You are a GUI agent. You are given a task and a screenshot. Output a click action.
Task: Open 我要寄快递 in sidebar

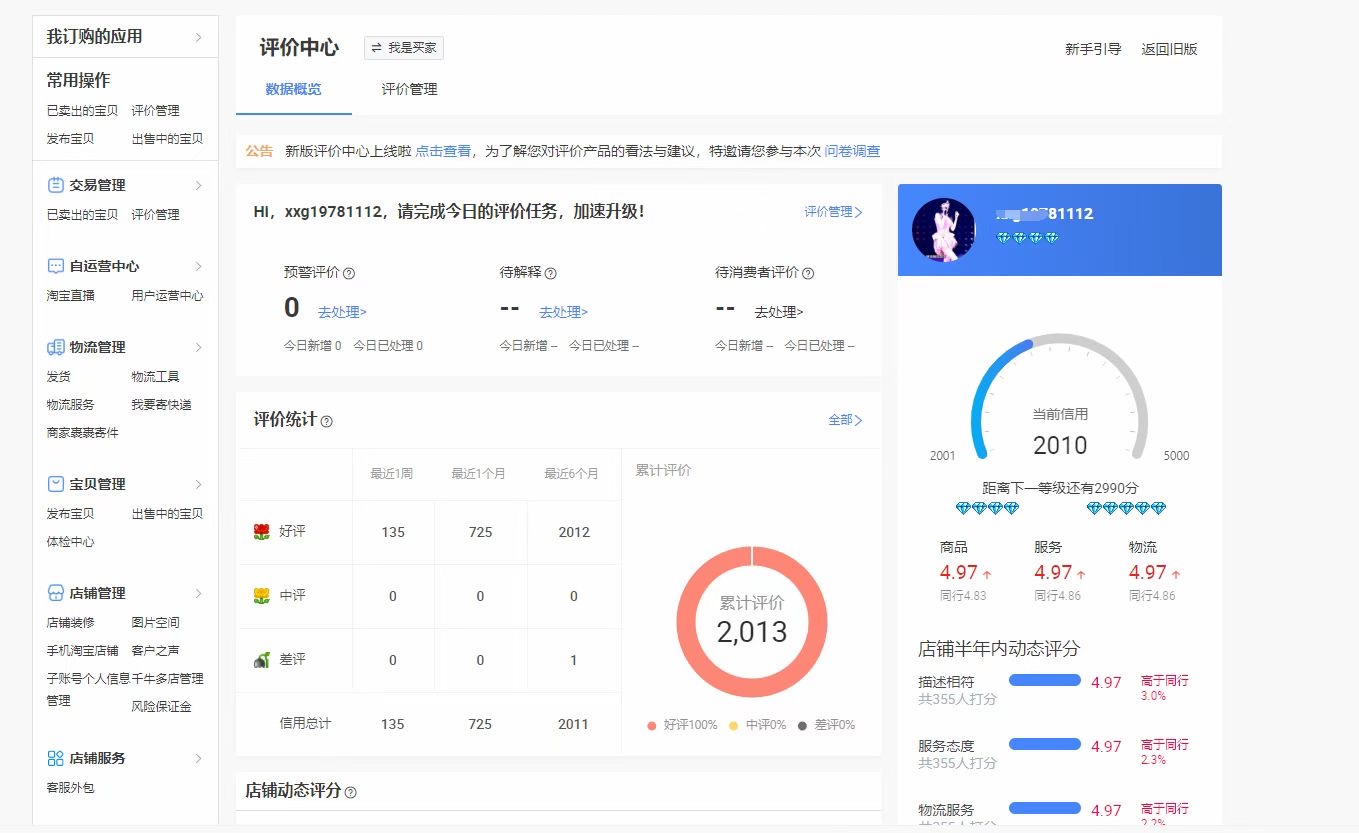161,405
